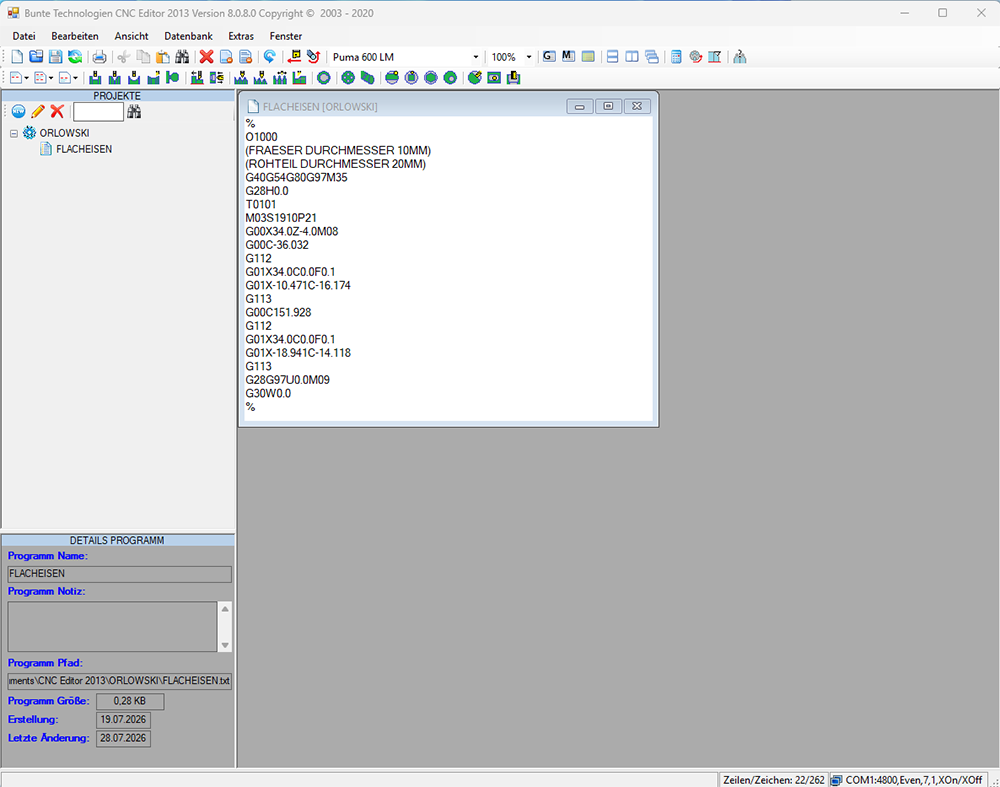
Task: Click the receive-from-machine icon
Action: tap(313, 57)
